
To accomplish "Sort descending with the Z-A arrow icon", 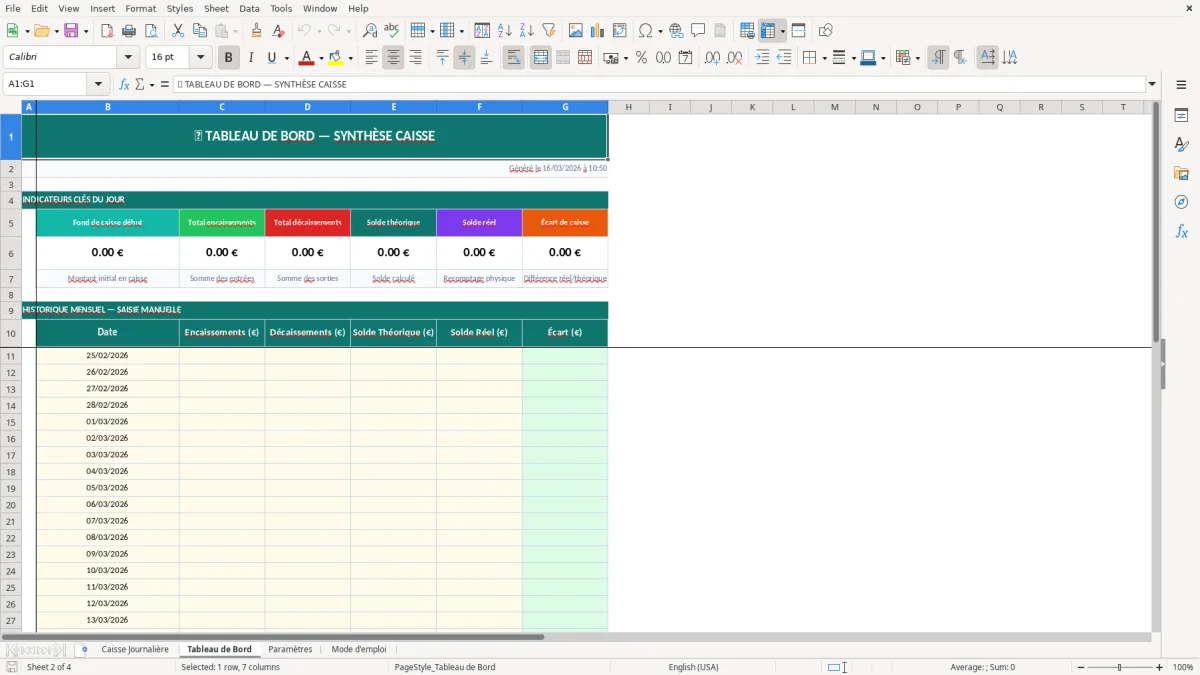I will pyautogui.click(x=527, y=31).
